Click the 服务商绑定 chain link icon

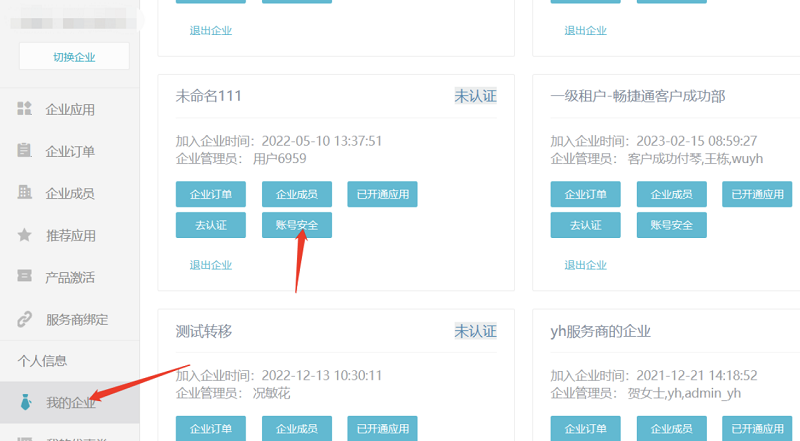tap(24, 319)
